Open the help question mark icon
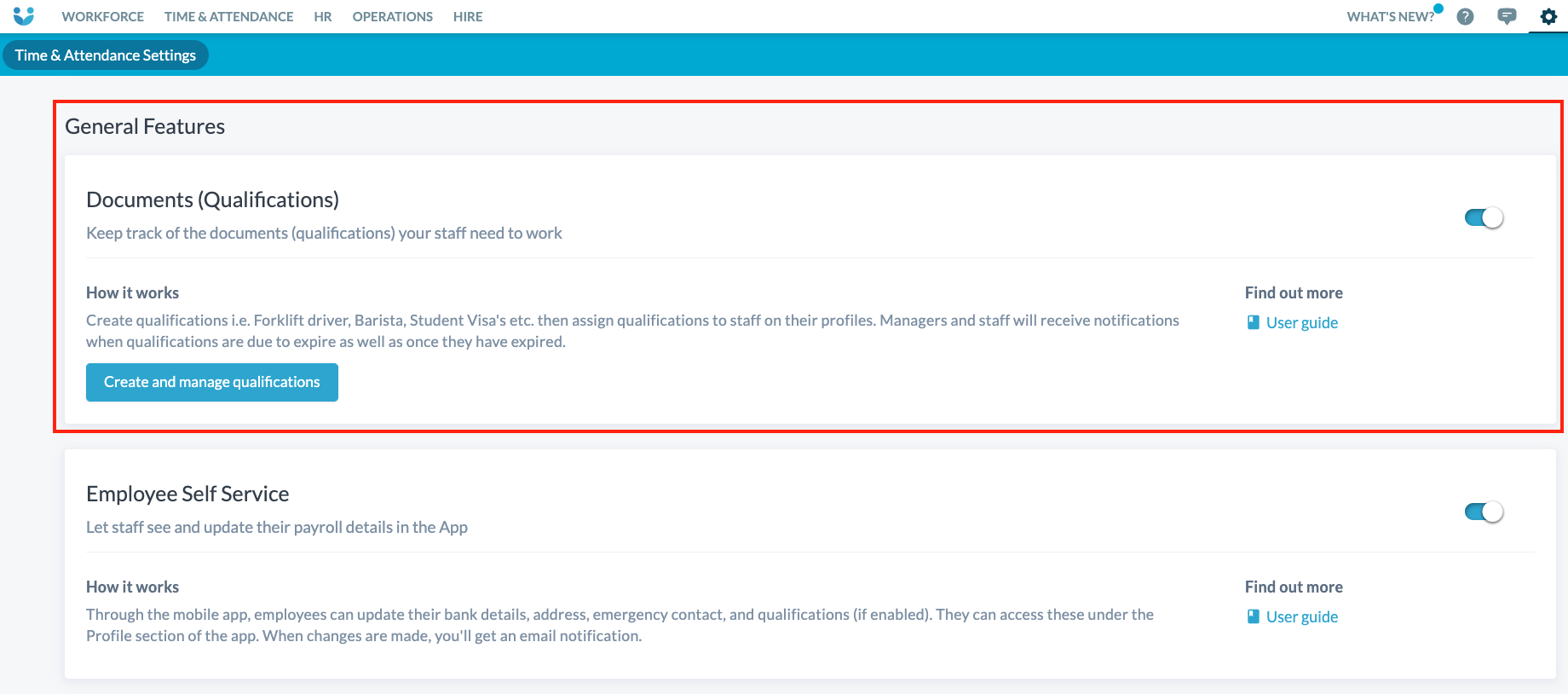The height and width of the screenshot is (694, 1568). point(1465,17)
